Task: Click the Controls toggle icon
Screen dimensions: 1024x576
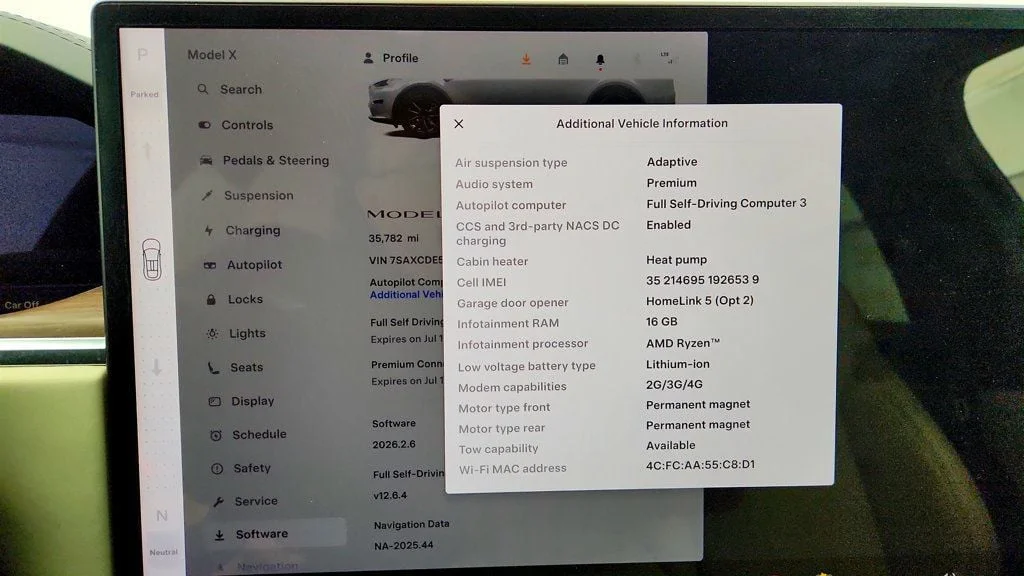Action: 204,125
